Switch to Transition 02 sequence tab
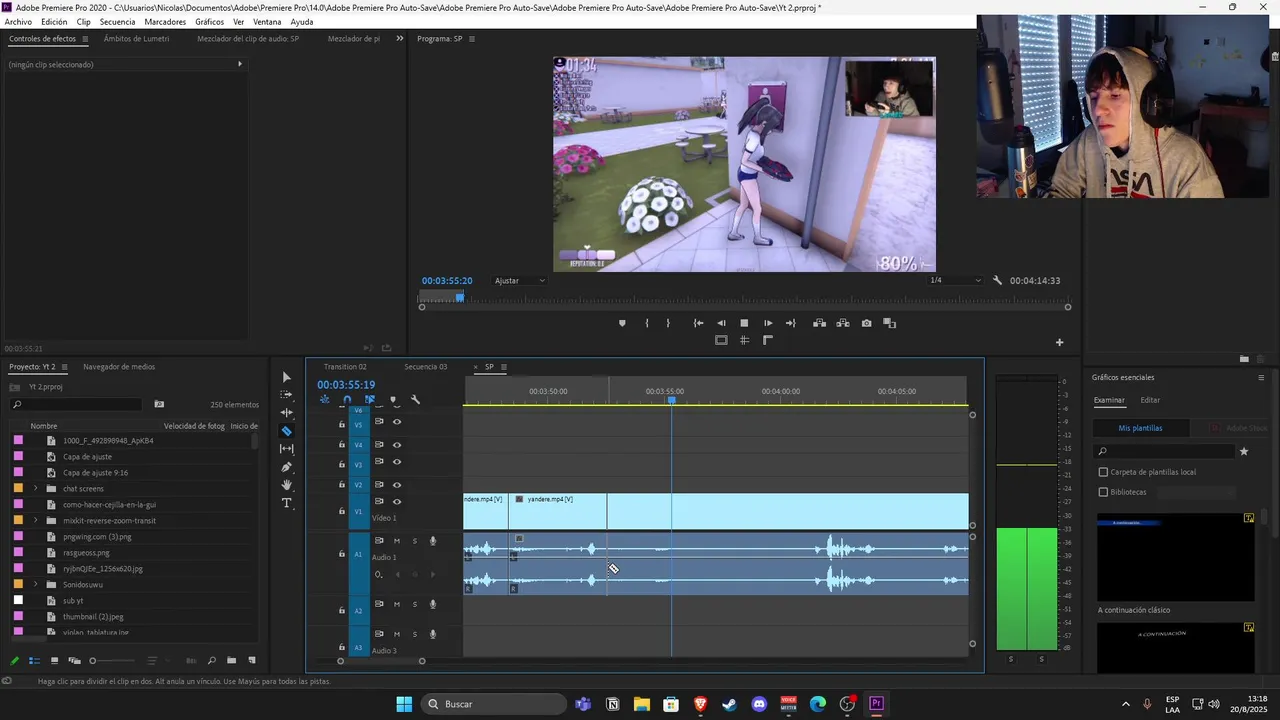This screenshot has height=720, width=1280. point(345,367)
